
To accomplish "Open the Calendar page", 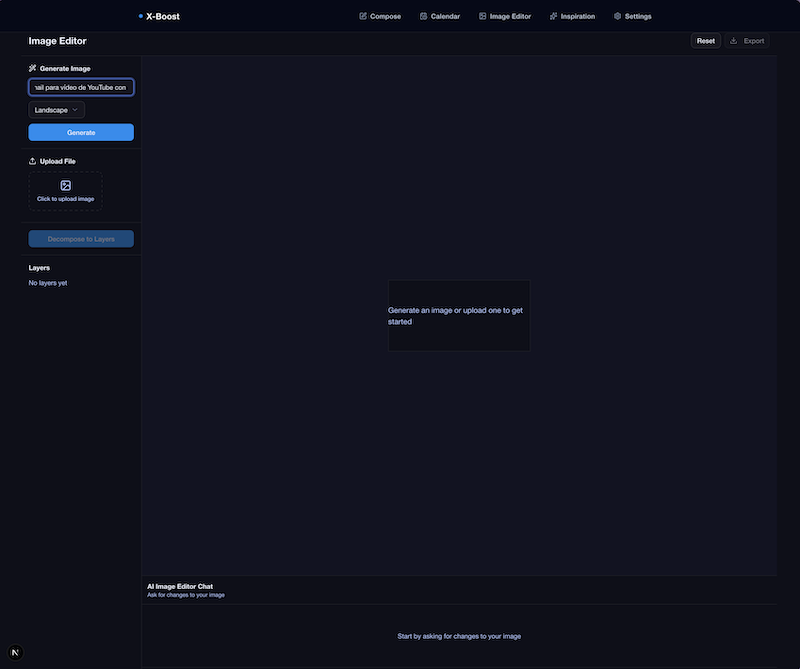I will tap(445, 16).
